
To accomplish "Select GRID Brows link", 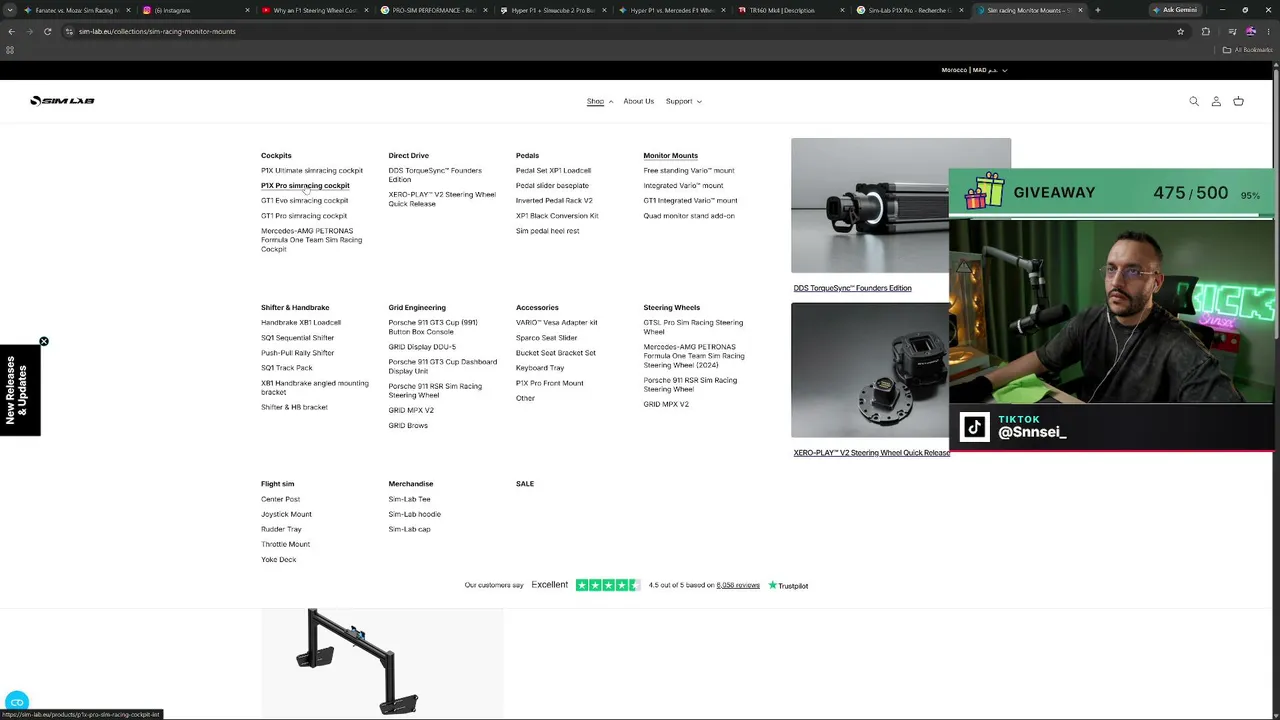I will [x=408, y=426].
